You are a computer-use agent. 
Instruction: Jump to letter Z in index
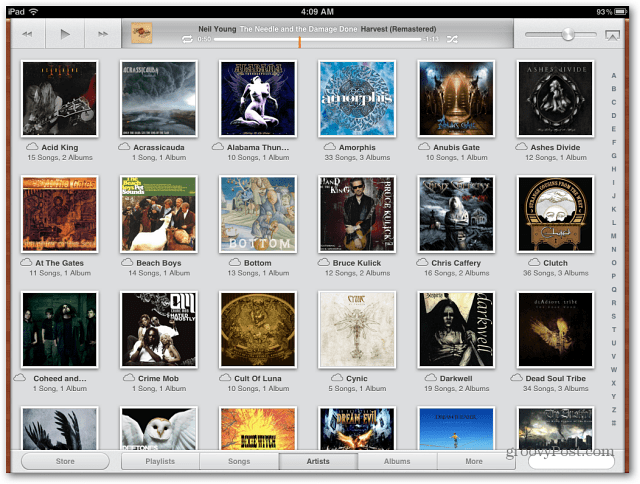click(613, 410)
